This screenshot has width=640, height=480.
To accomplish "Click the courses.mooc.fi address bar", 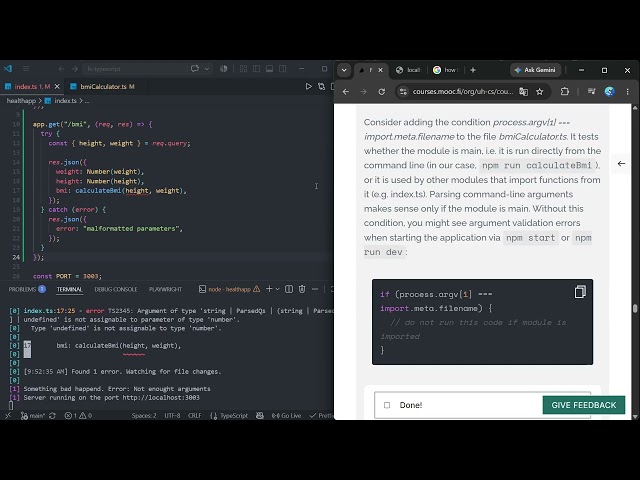I will (463, 92).
